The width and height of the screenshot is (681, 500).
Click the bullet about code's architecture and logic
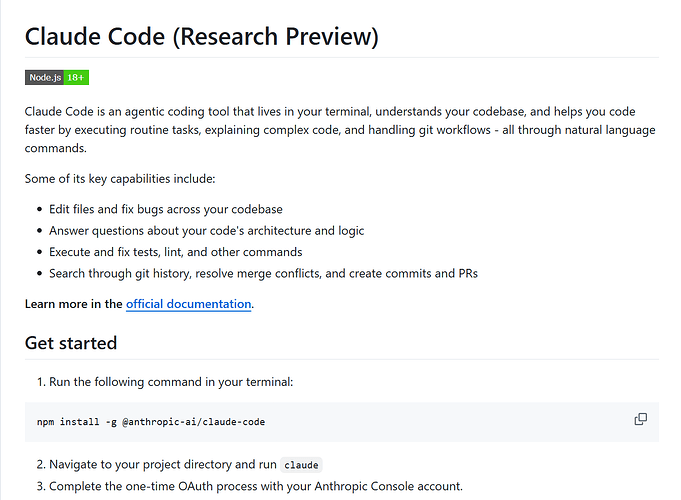tap(206, 231)
